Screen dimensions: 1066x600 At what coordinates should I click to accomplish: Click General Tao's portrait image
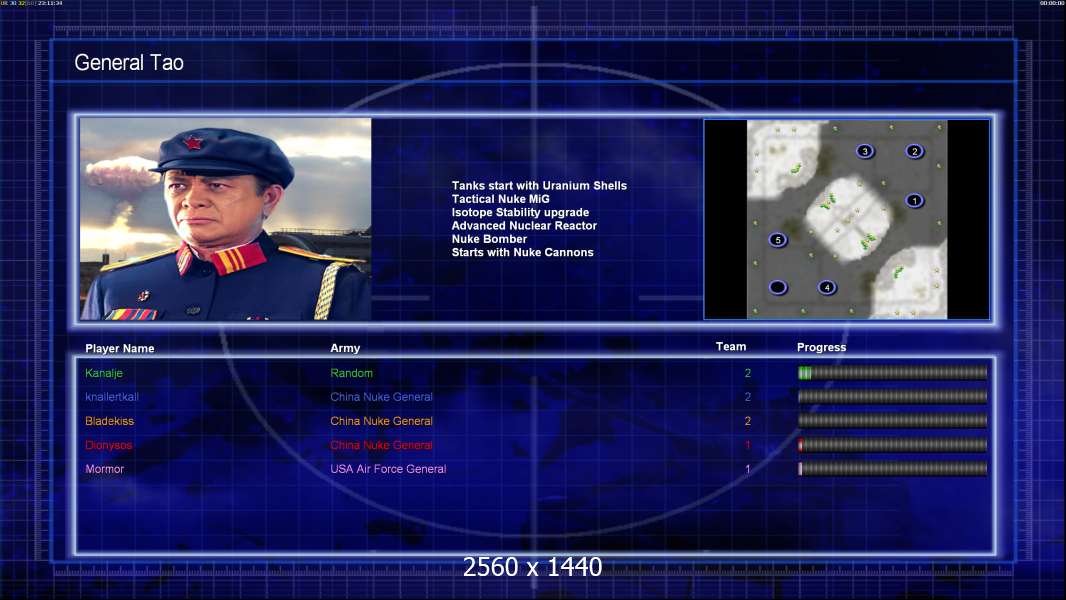click(226, 219)
